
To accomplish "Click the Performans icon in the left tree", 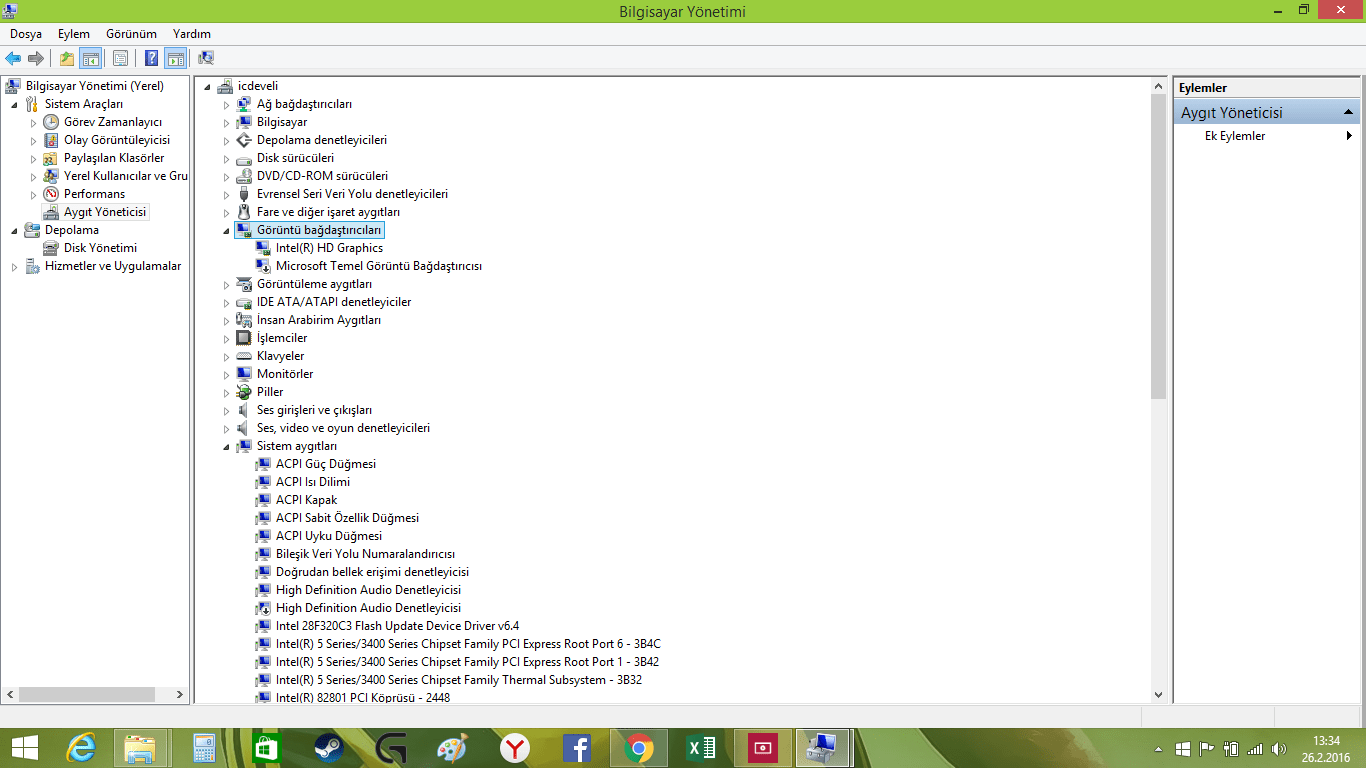I will point(51,194).
